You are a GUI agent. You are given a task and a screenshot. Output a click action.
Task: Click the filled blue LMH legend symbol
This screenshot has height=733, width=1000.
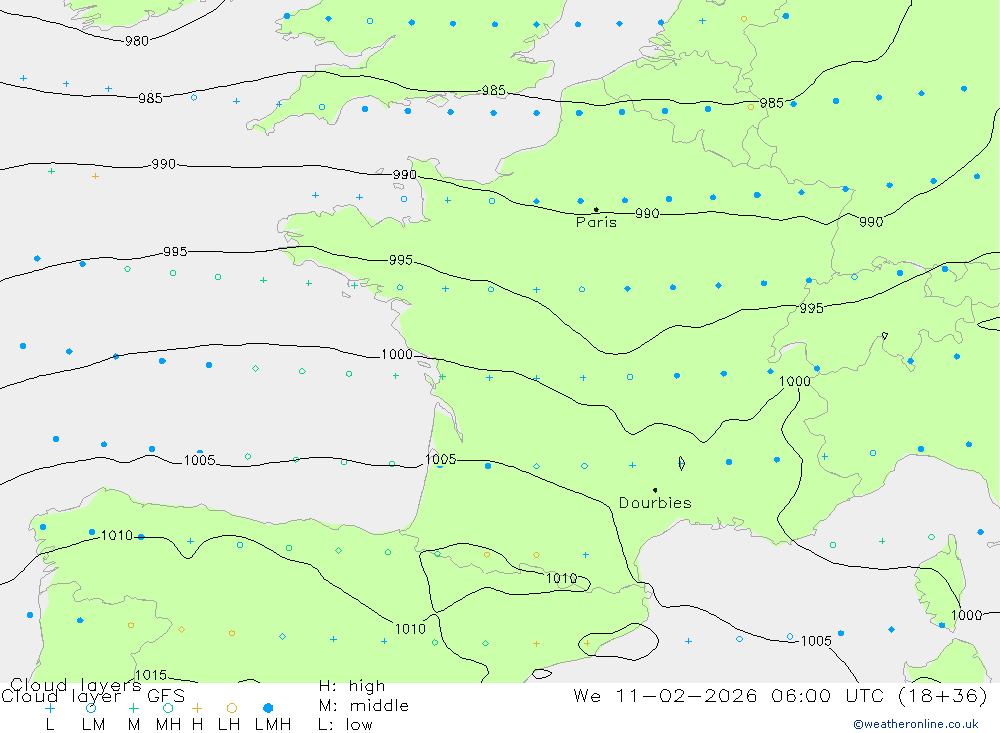click(268, 708)
